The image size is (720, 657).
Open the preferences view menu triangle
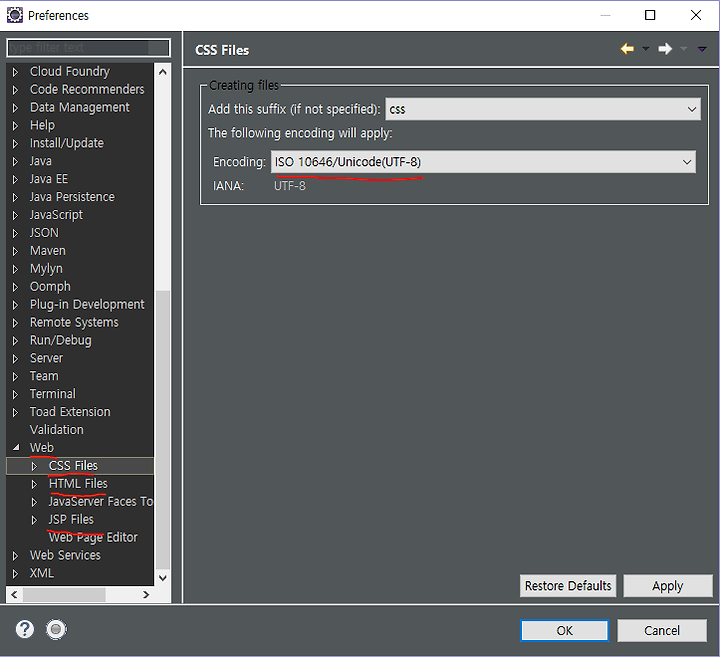(x=702, y=49)
